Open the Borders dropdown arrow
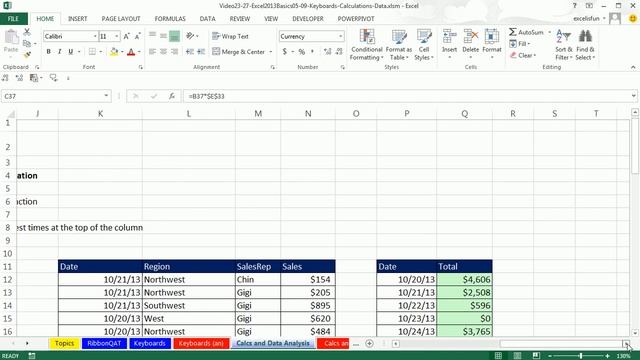 tap(100, 52)
